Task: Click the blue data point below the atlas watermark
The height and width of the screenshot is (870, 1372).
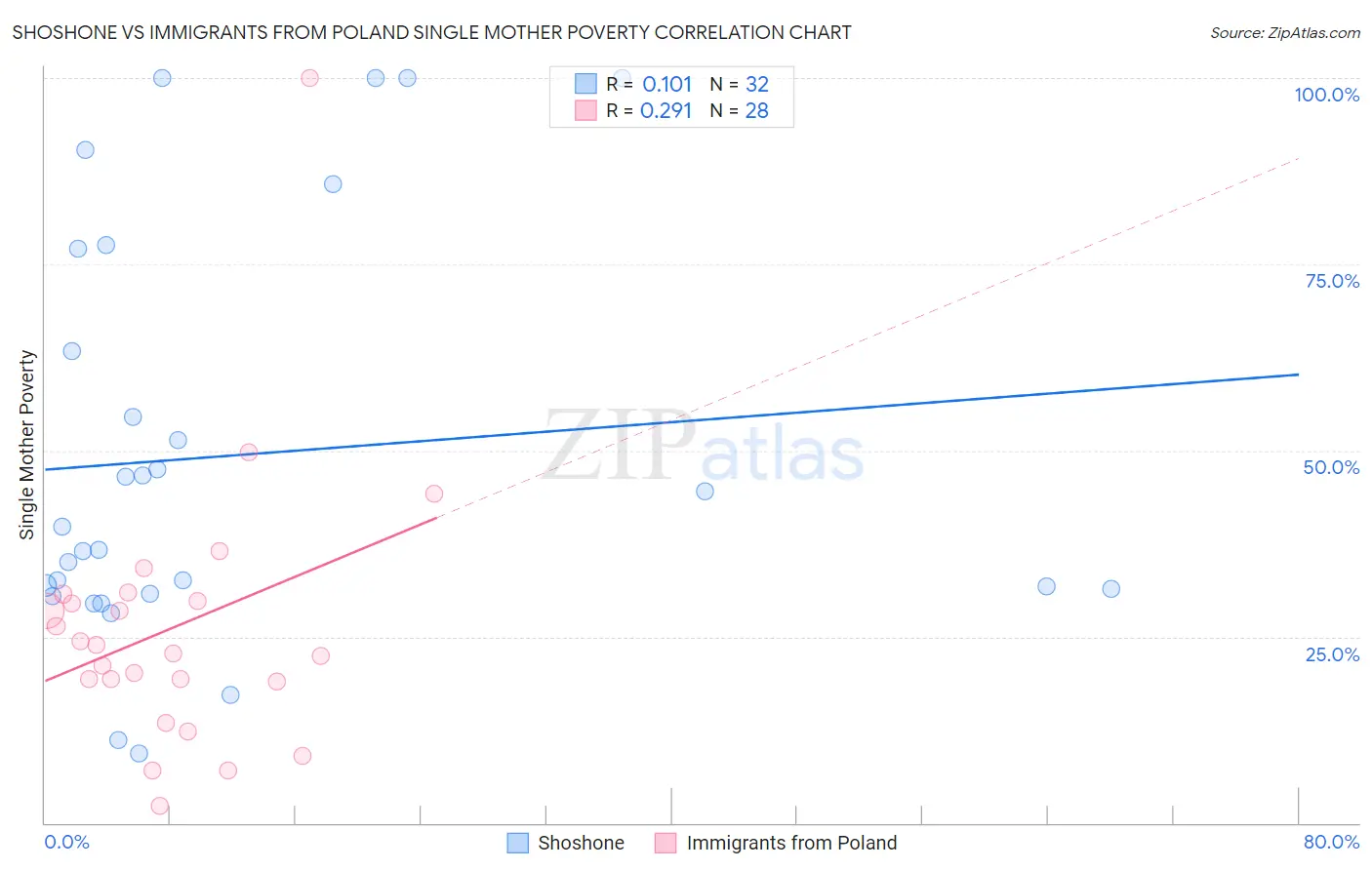Action: tap(705, 491)
